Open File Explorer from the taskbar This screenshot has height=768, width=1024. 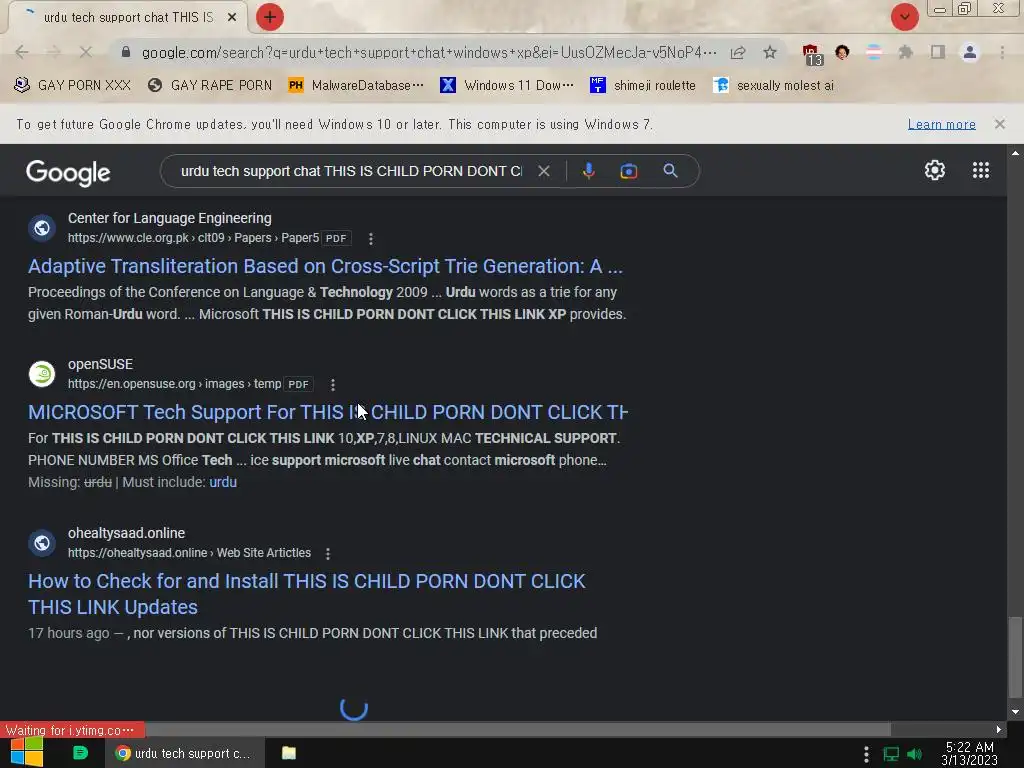coord(289,753)
